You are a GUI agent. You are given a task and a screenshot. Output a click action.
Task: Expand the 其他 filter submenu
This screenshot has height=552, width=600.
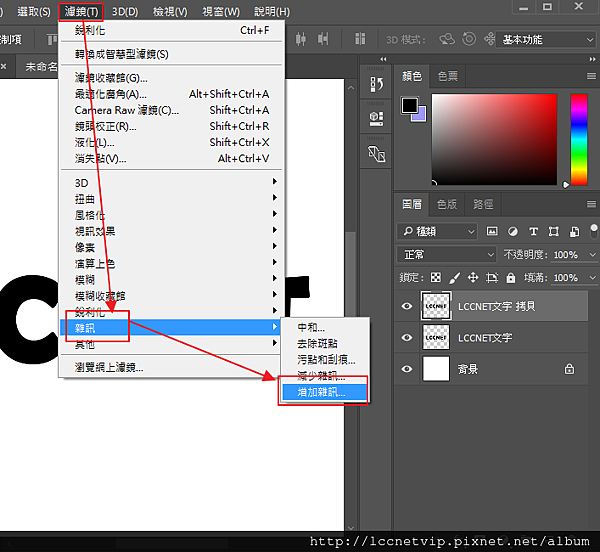[172, 344]
